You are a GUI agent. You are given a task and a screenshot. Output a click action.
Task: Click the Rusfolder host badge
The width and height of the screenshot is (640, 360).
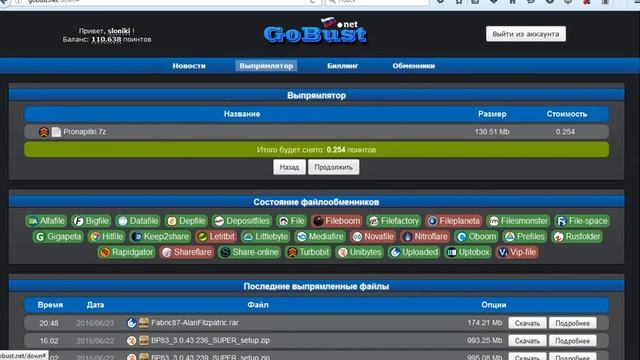click(577, 236)
